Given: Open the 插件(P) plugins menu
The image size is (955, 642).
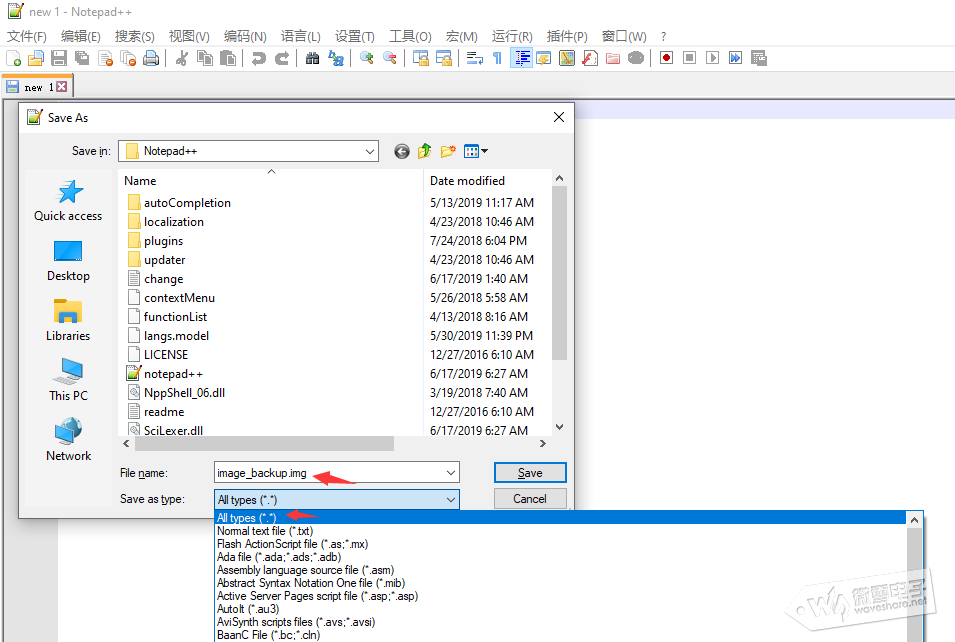Looking at the screenshot, I should click(x=568, y=36).
